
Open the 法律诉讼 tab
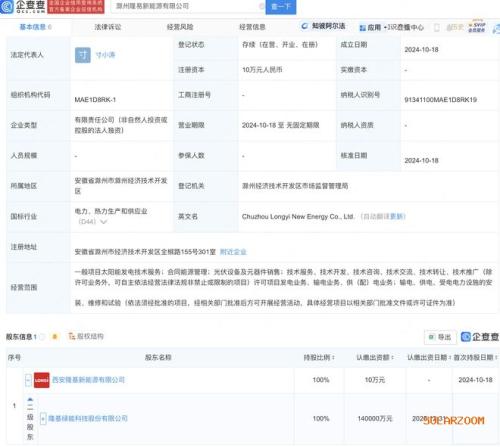coord(108,27)
